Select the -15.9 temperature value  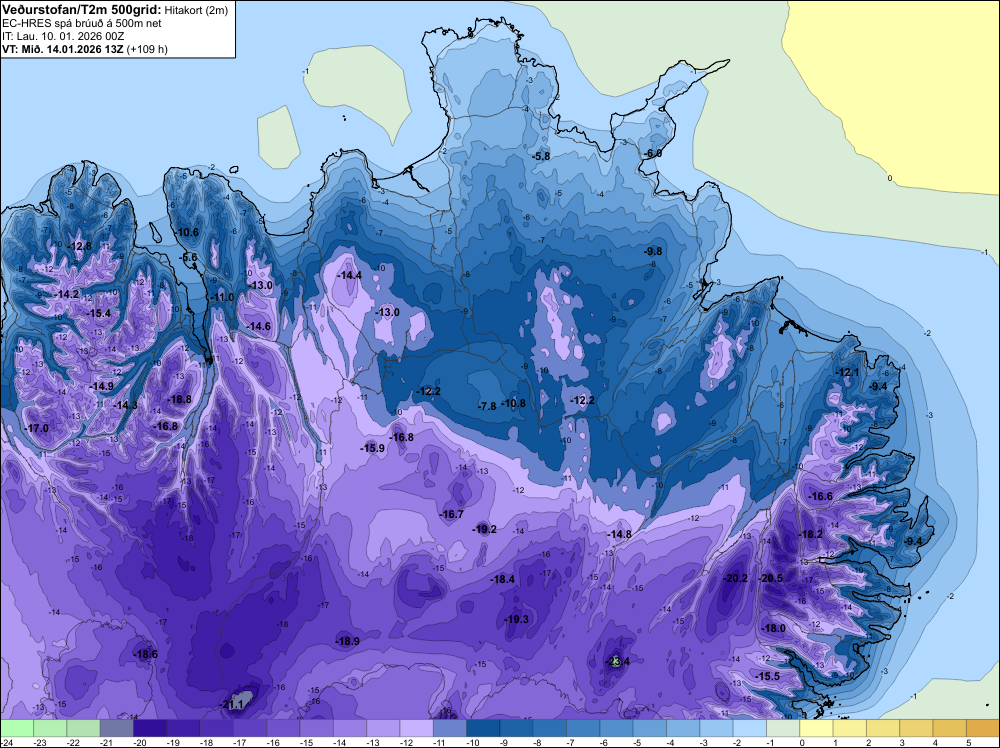click(x=373, y=448)
